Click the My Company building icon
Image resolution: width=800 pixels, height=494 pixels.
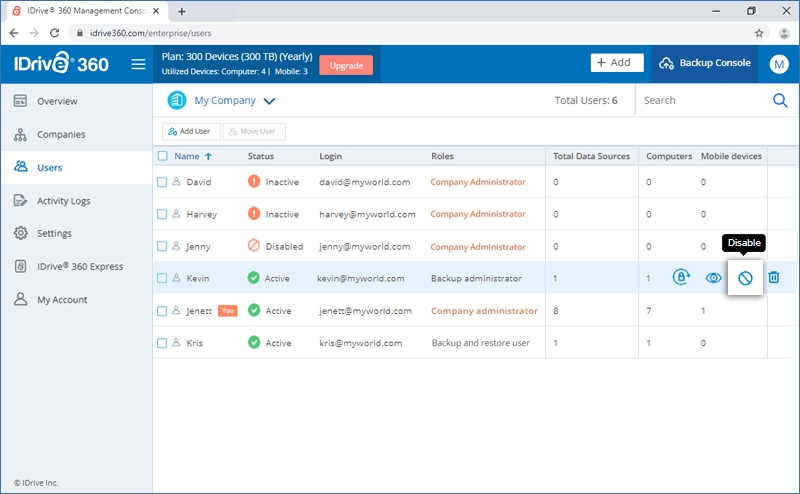(177, 100)
